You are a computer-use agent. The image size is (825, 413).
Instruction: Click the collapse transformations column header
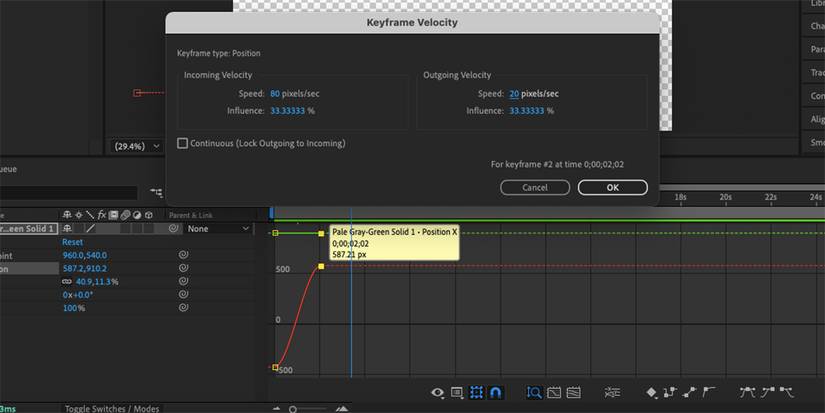click(78, 215)
